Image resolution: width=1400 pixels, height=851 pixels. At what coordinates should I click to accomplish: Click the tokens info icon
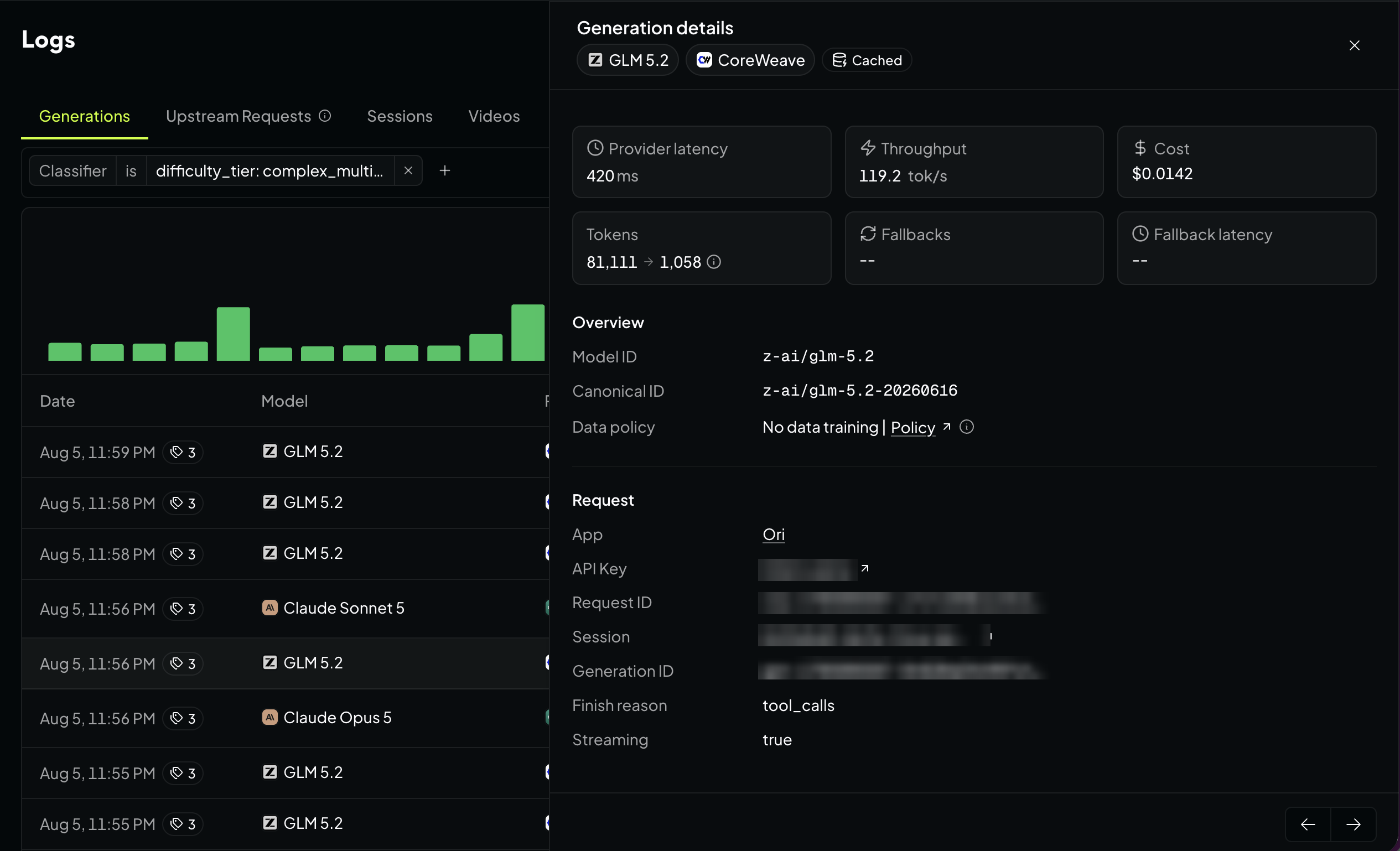point(714,262)
